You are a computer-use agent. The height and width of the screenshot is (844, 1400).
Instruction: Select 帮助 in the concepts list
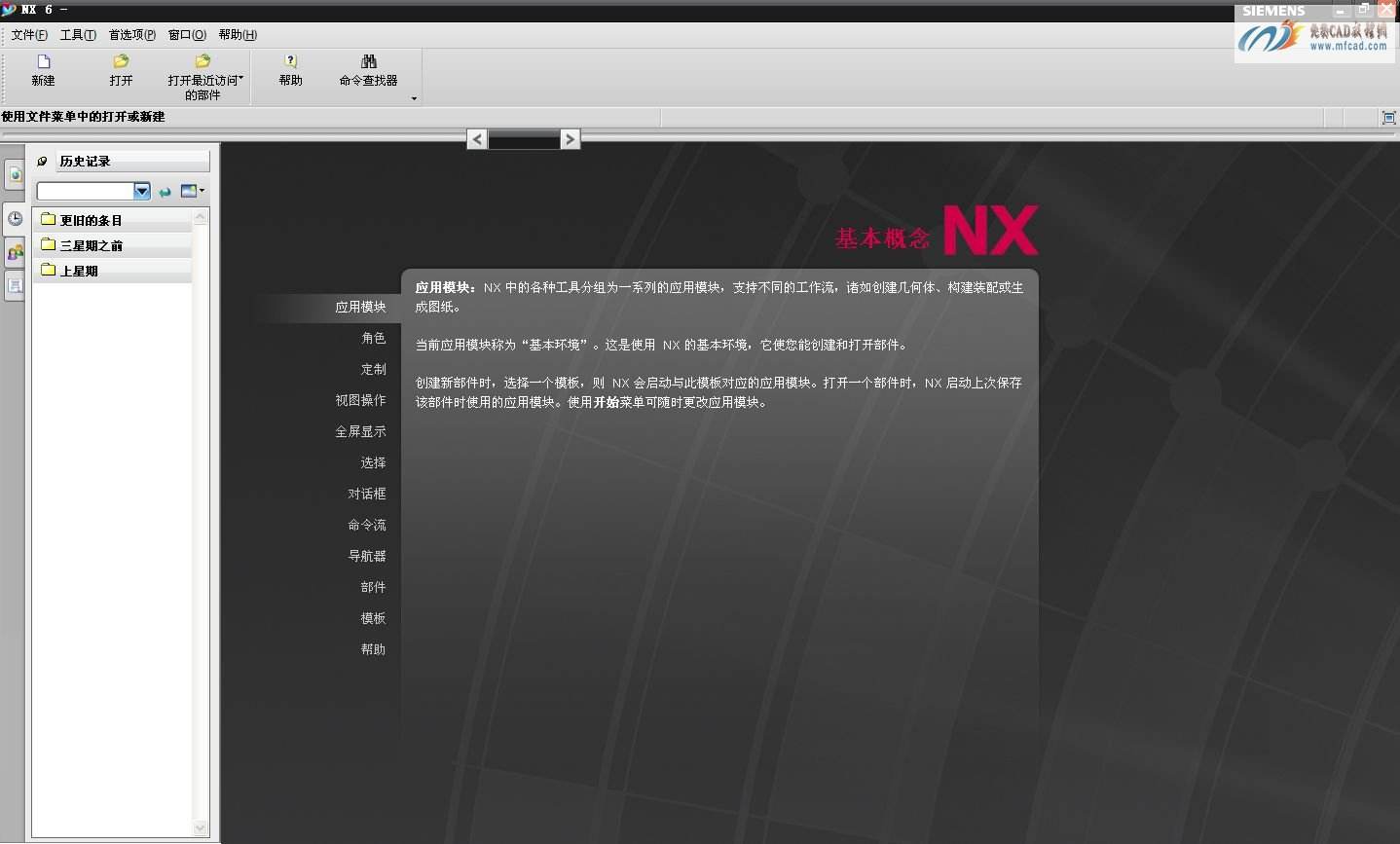(x=373, y=649)
